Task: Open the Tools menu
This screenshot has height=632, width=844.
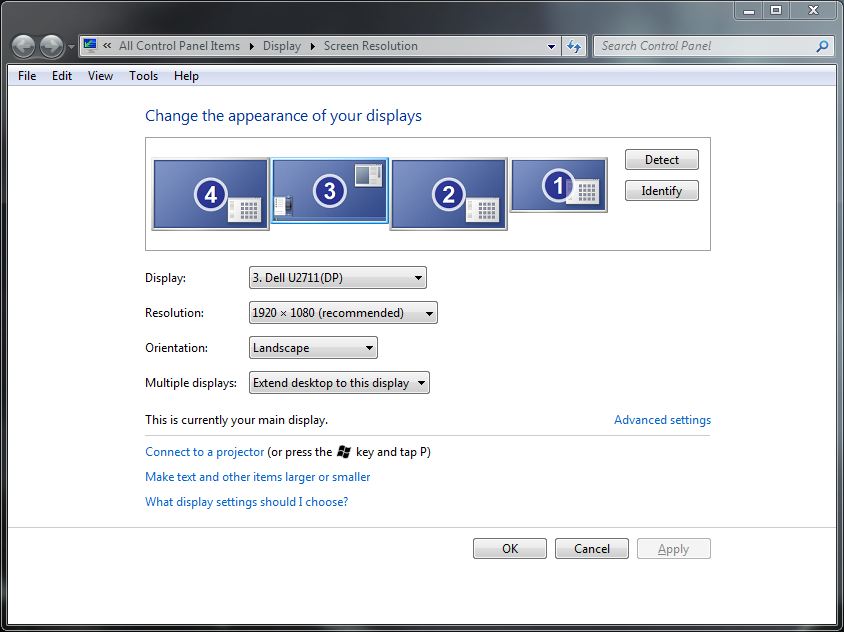Action: coord(143,76)
